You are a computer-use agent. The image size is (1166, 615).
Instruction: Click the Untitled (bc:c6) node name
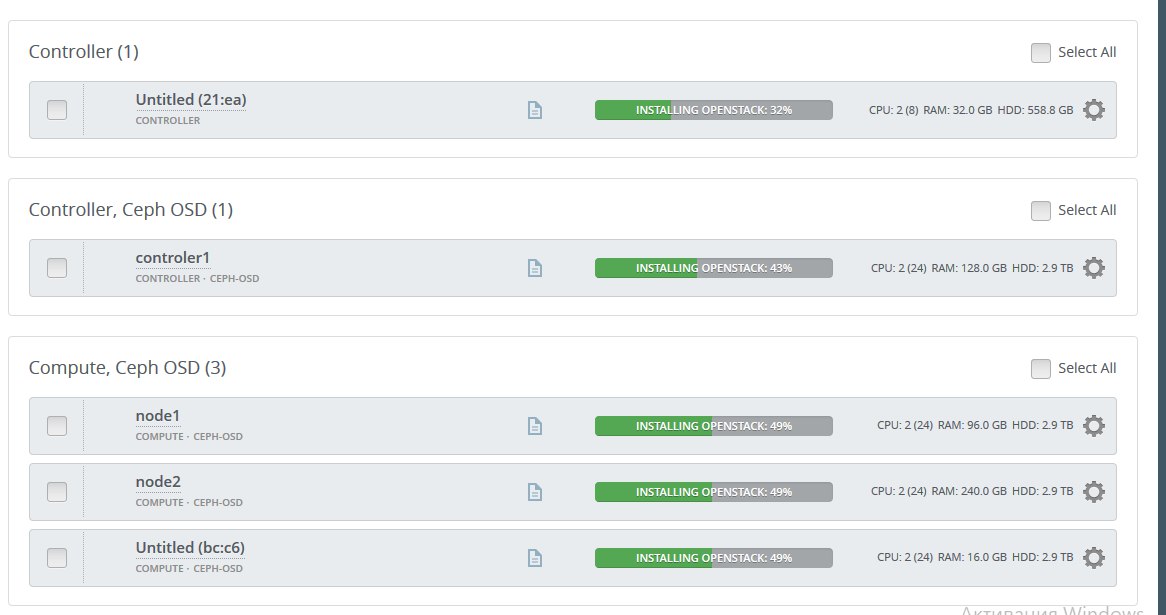190,548
